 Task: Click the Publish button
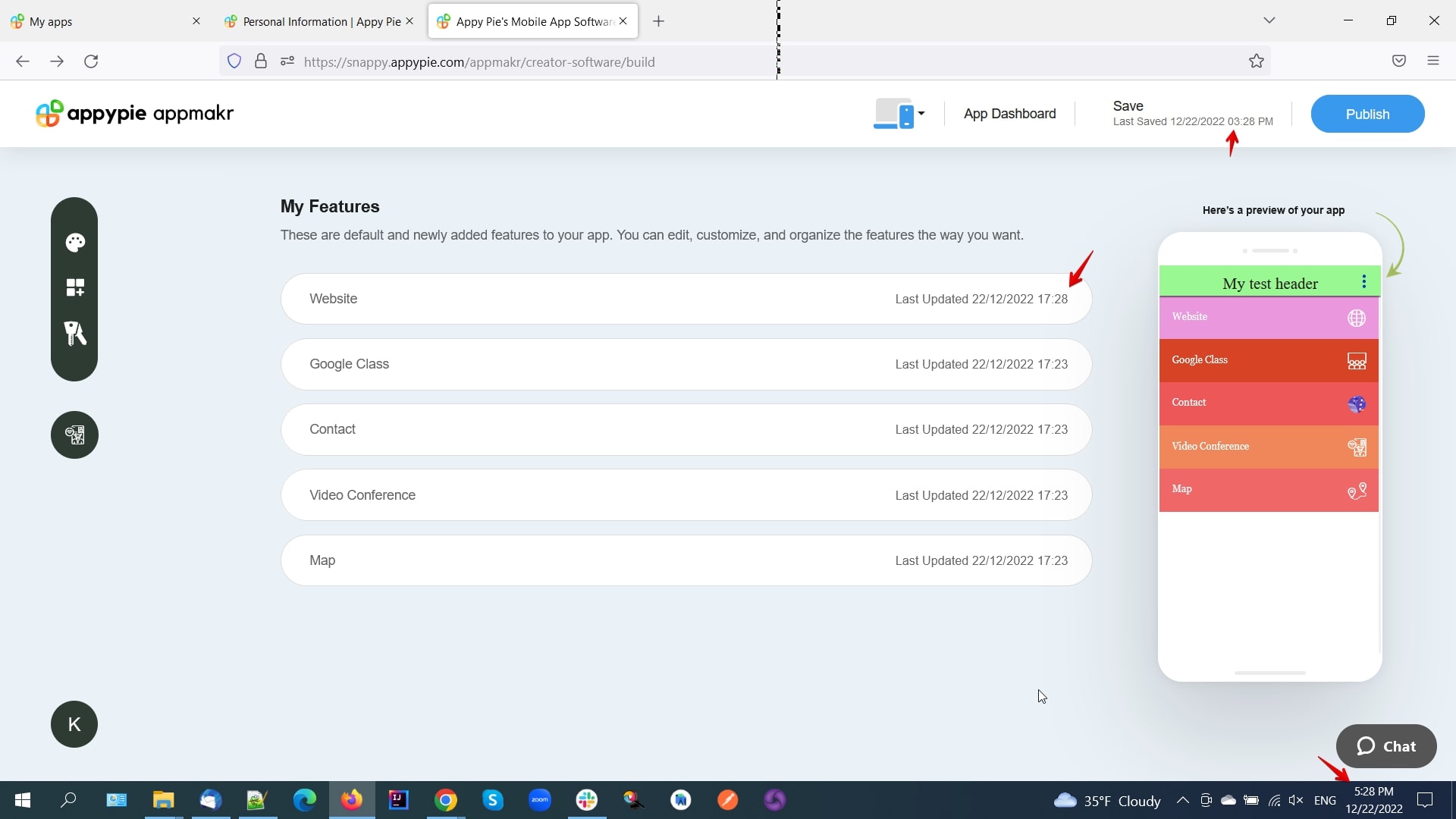[x=1367, y=114]
